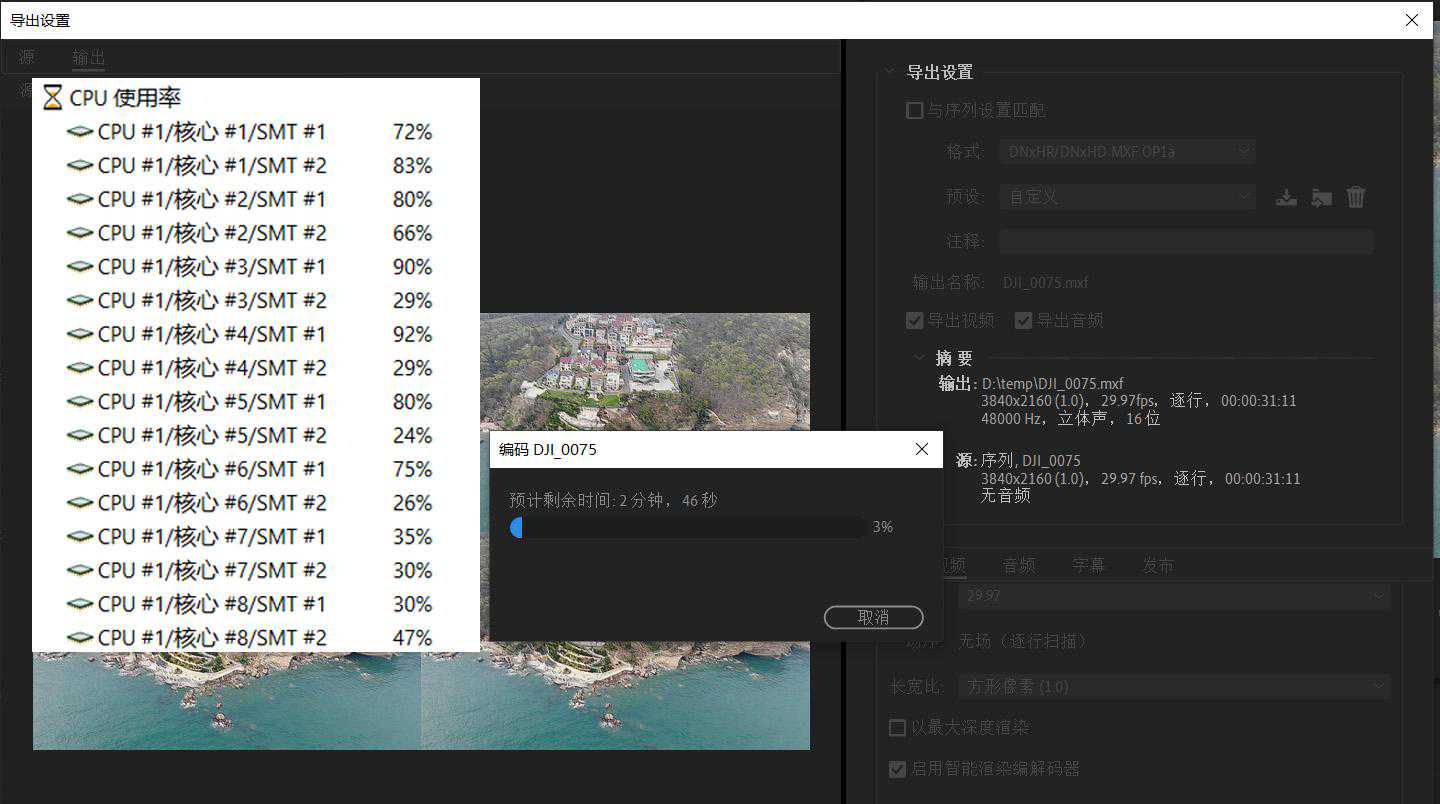Click the chip icon for 核心 #1/SMT #1
Image resolution: width=1440 pixels, height=804 pixels.
[80, 132]
